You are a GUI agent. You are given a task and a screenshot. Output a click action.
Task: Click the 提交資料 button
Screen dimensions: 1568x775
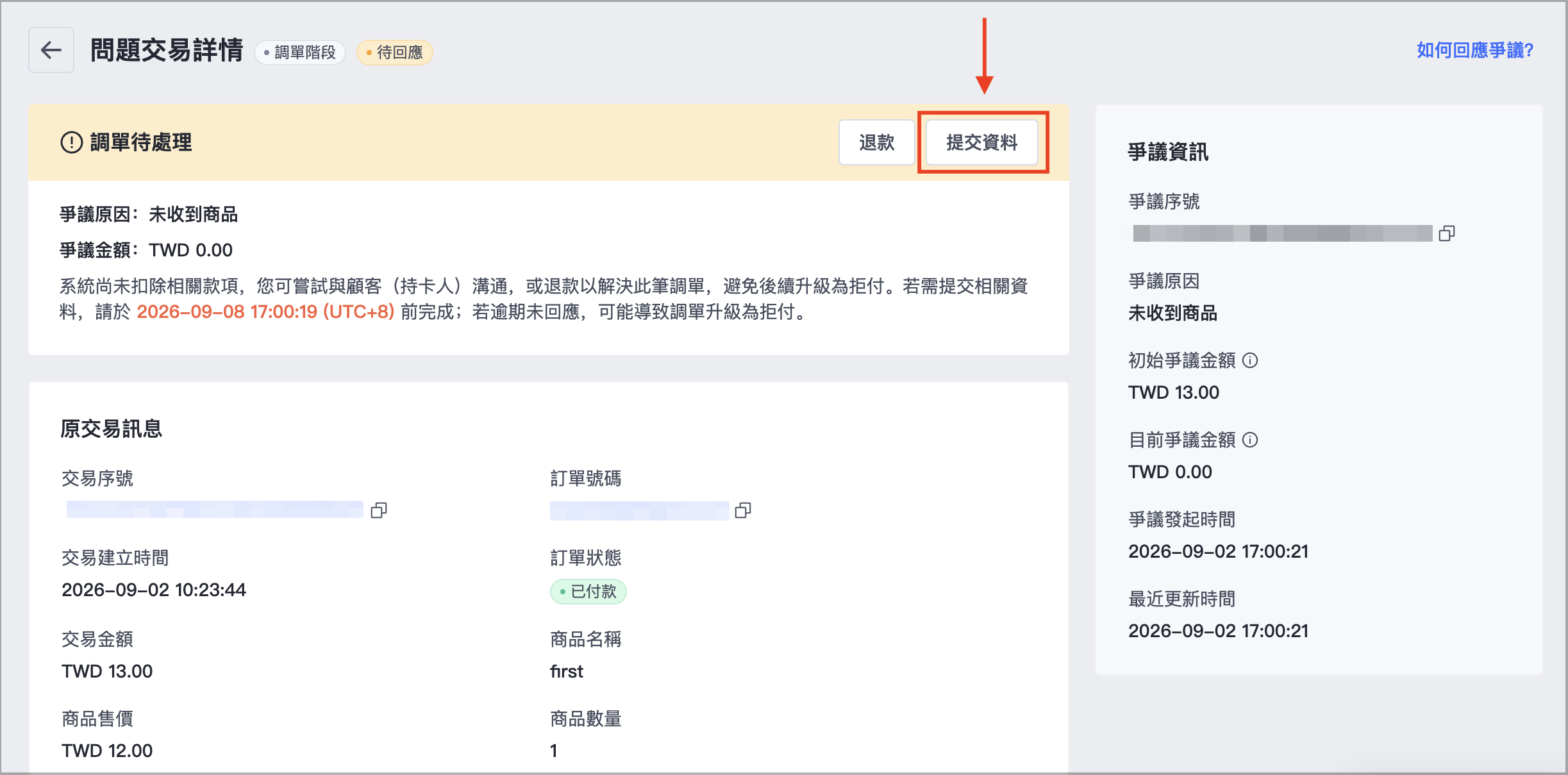click(x=982, y=142)
